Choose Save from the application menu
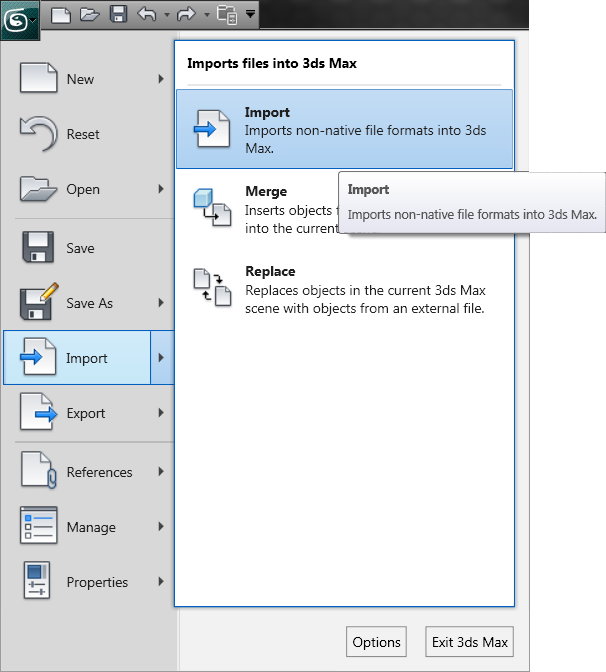The width and height of the screenshot is (606, 672). [89, 248]
